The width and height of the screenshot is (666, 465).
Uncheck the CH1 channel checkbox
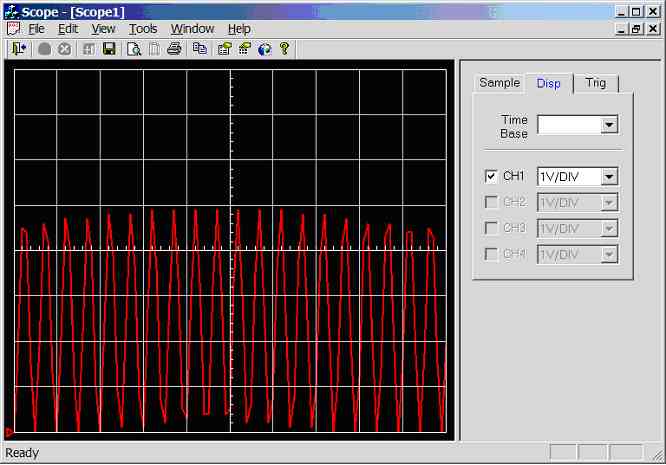491,176
